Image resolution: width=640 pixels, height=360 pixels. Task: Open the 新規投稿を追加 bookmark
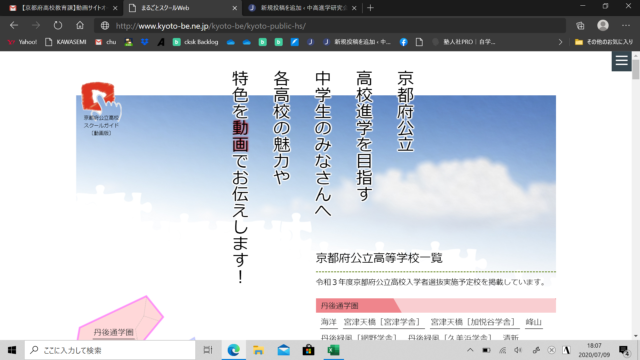click(x=357, y=42)
